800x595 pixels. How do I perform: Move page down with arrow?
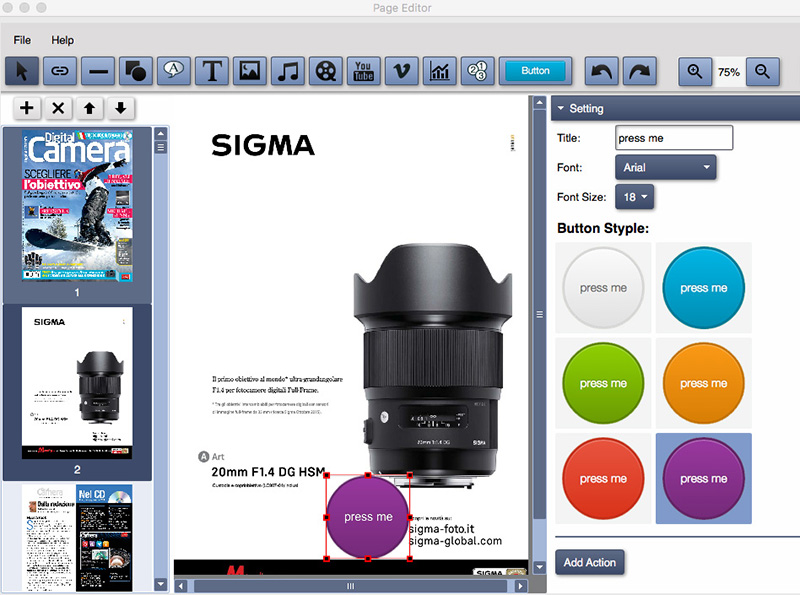120,108
